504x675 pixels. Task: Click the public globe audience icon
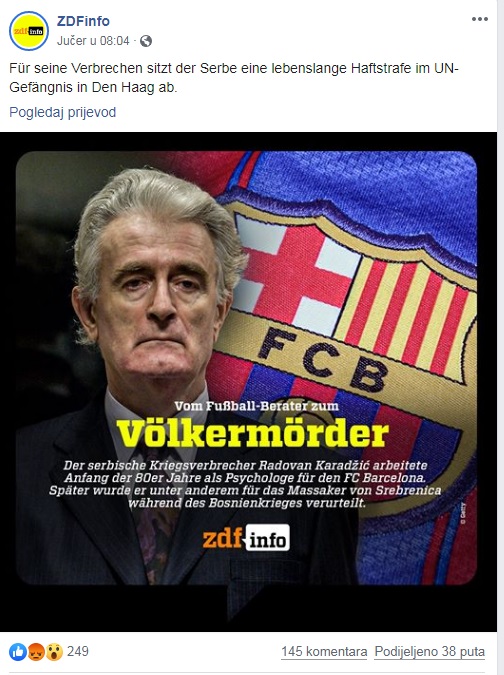coord(146,41)
